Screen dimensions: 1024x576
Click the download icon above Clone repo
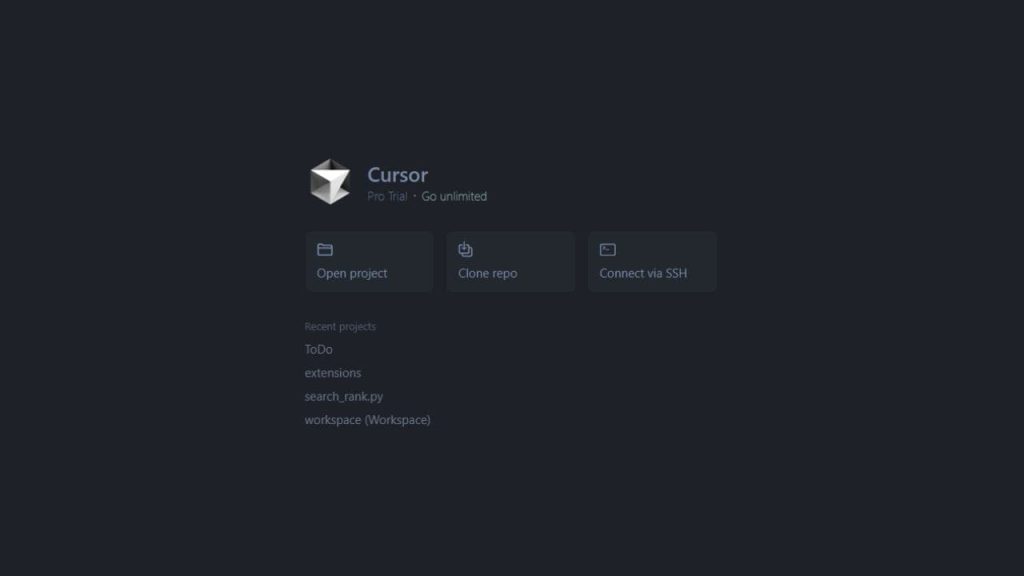pos(465,249)
